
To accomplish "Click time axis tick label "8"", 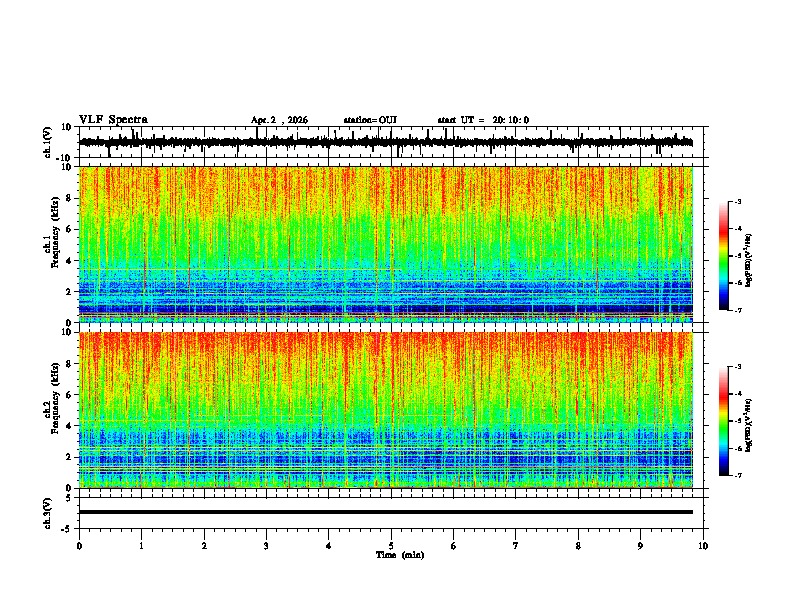I will [x=578, y=546].
